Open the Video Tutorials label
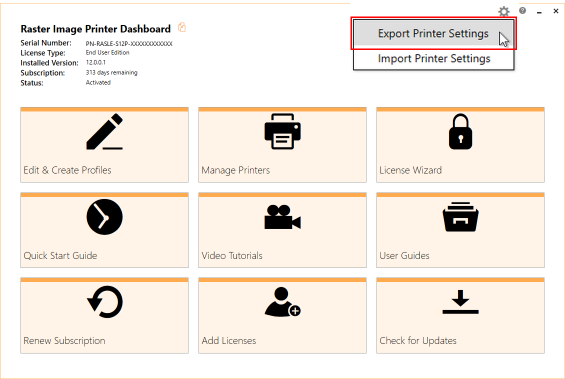This screenshot has width=565, height=379. (232, 255)
